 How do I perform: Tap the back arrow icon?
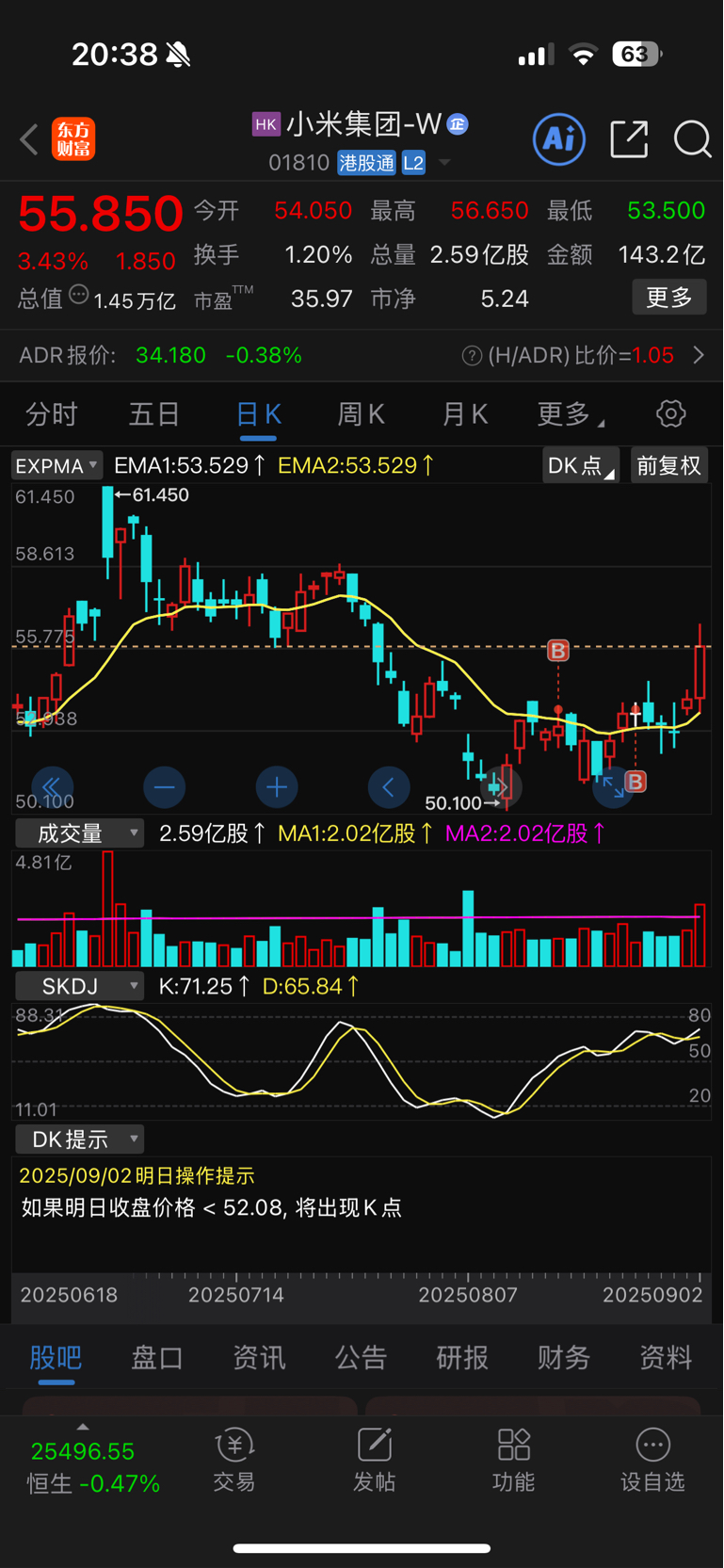(x=29, y=139)
